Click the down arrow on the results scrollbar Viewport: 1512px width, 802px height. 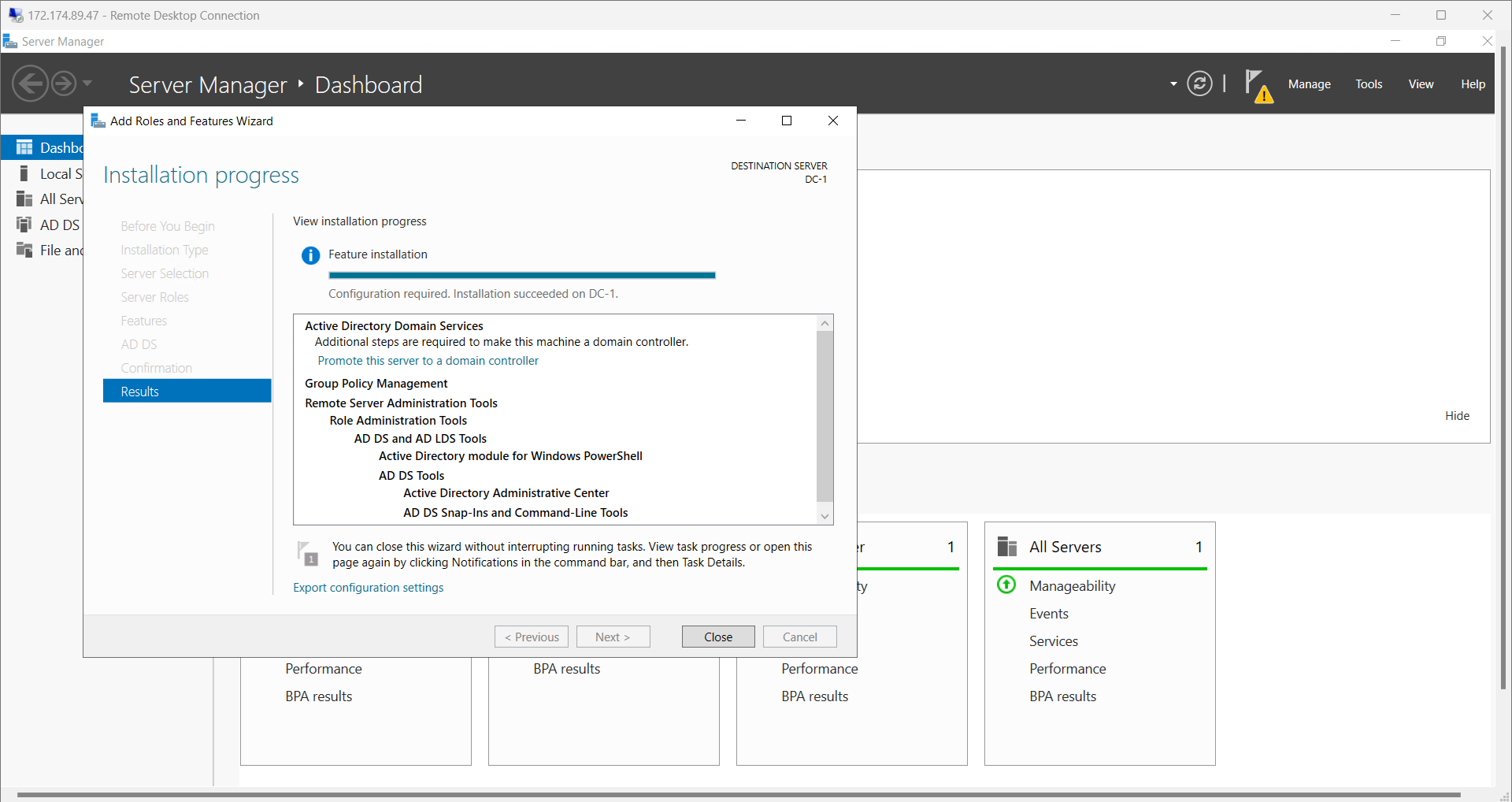point(824,516)
